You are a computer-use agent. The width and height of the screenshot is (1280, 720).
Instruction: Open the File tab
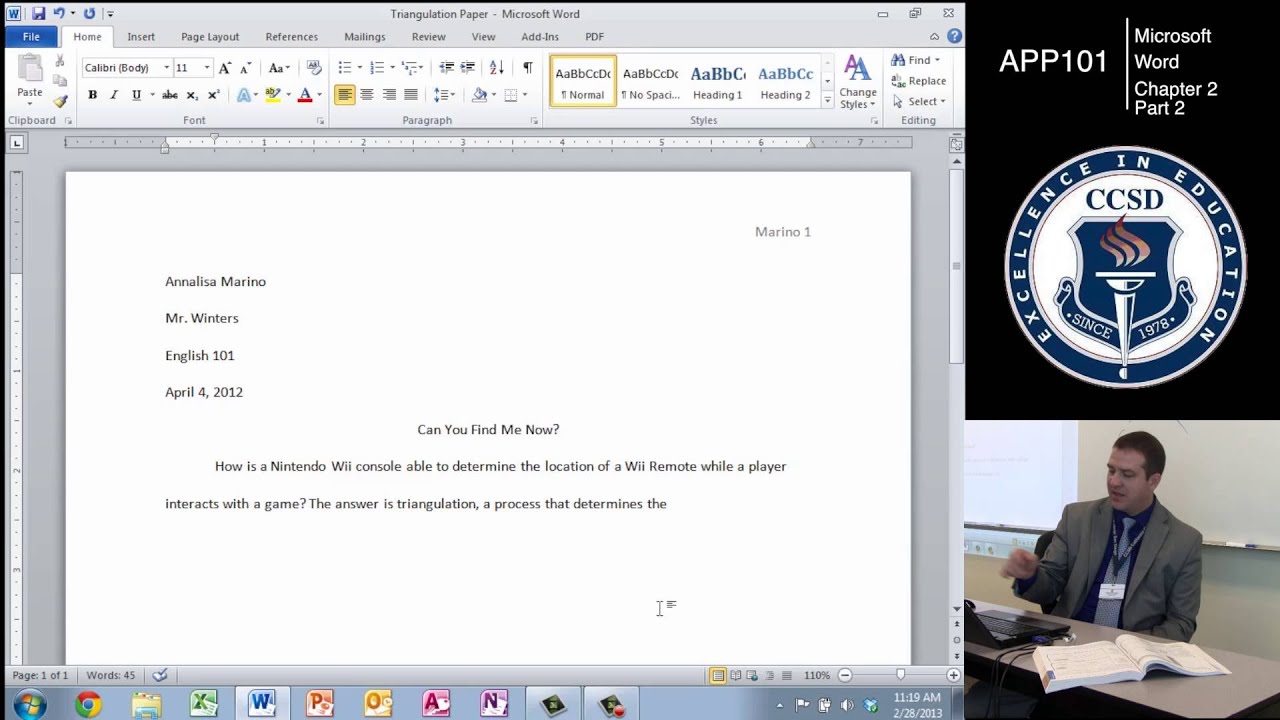(x=31, y=37)
